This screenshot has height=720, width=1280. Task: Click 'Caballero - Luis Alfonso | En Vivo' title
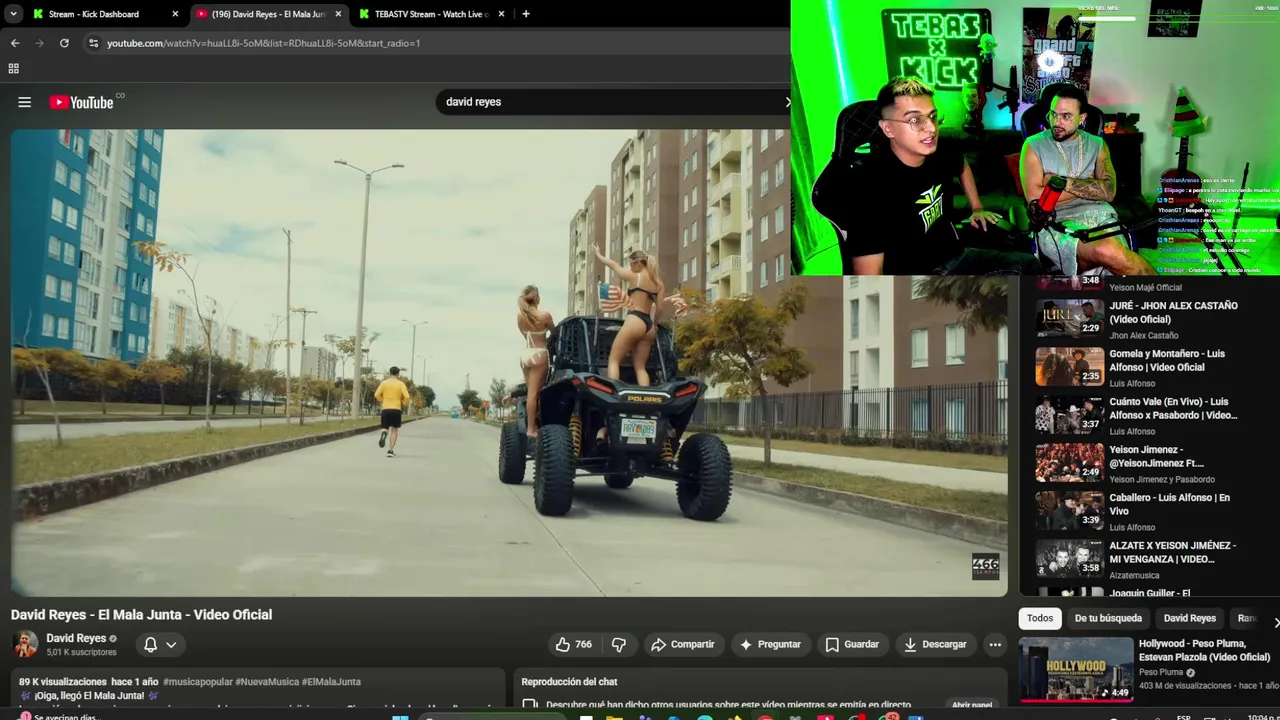1169,504
